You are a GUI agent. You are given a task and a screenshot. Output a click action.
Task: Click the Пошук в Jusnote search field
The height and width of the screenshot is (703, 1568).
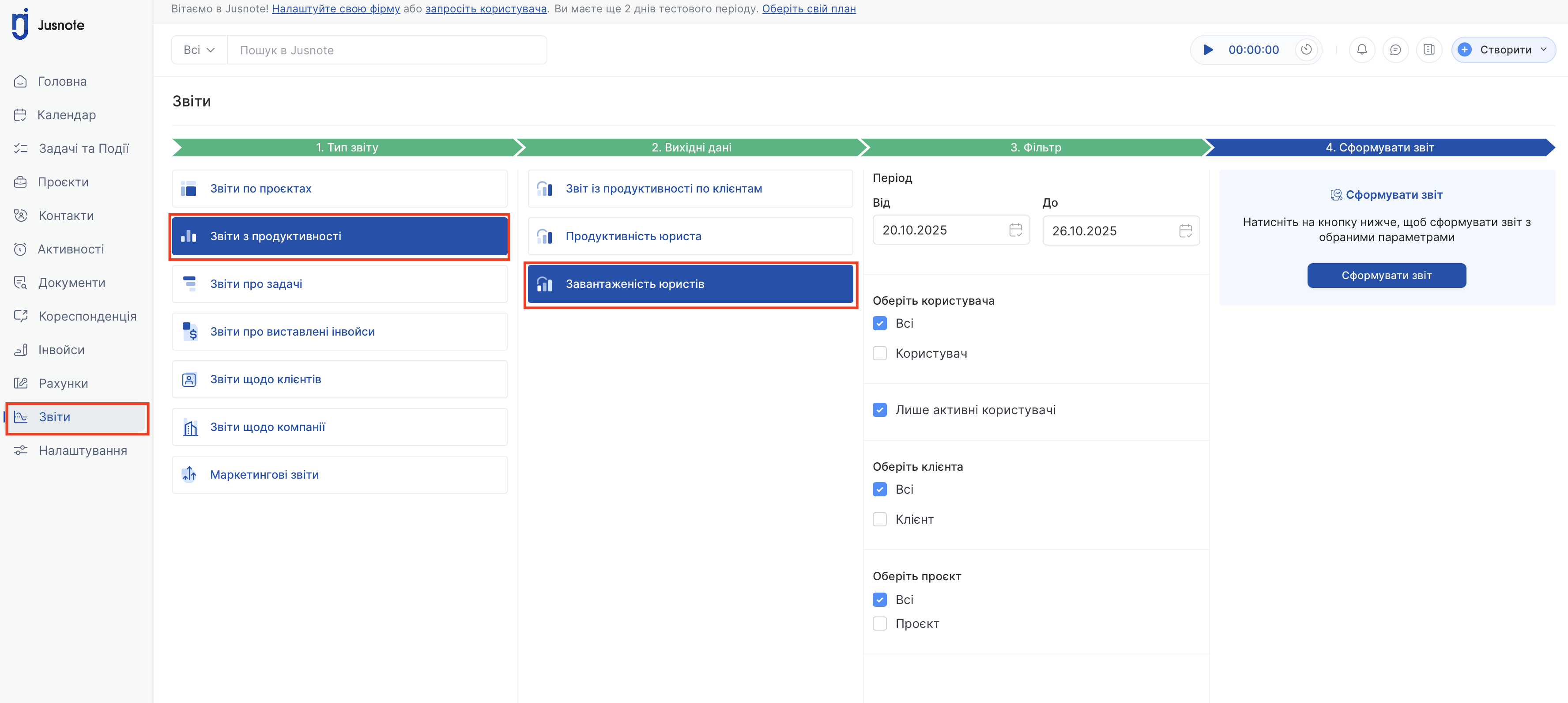387,50
